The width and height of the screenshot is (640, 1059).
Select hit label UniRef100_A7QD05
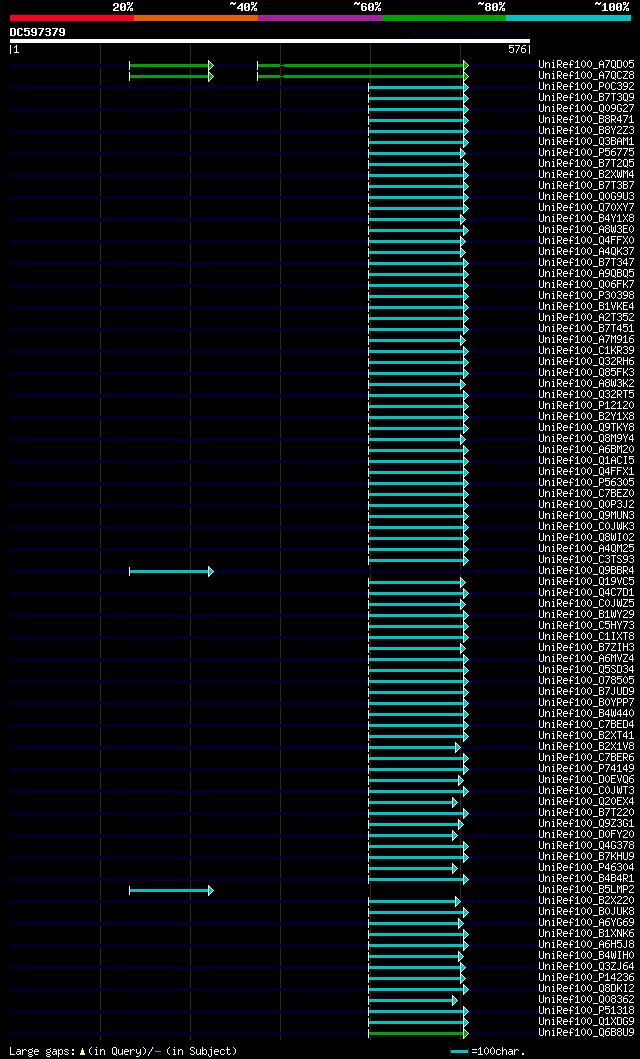[586, 64]
